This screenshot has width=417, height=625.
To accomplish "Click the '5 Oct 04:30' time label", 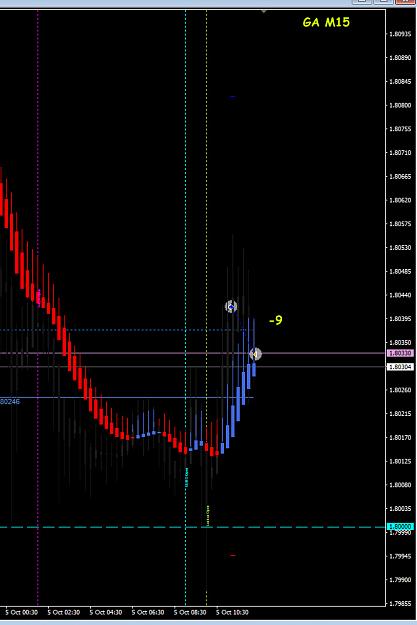I will click(x=106, y=612).
